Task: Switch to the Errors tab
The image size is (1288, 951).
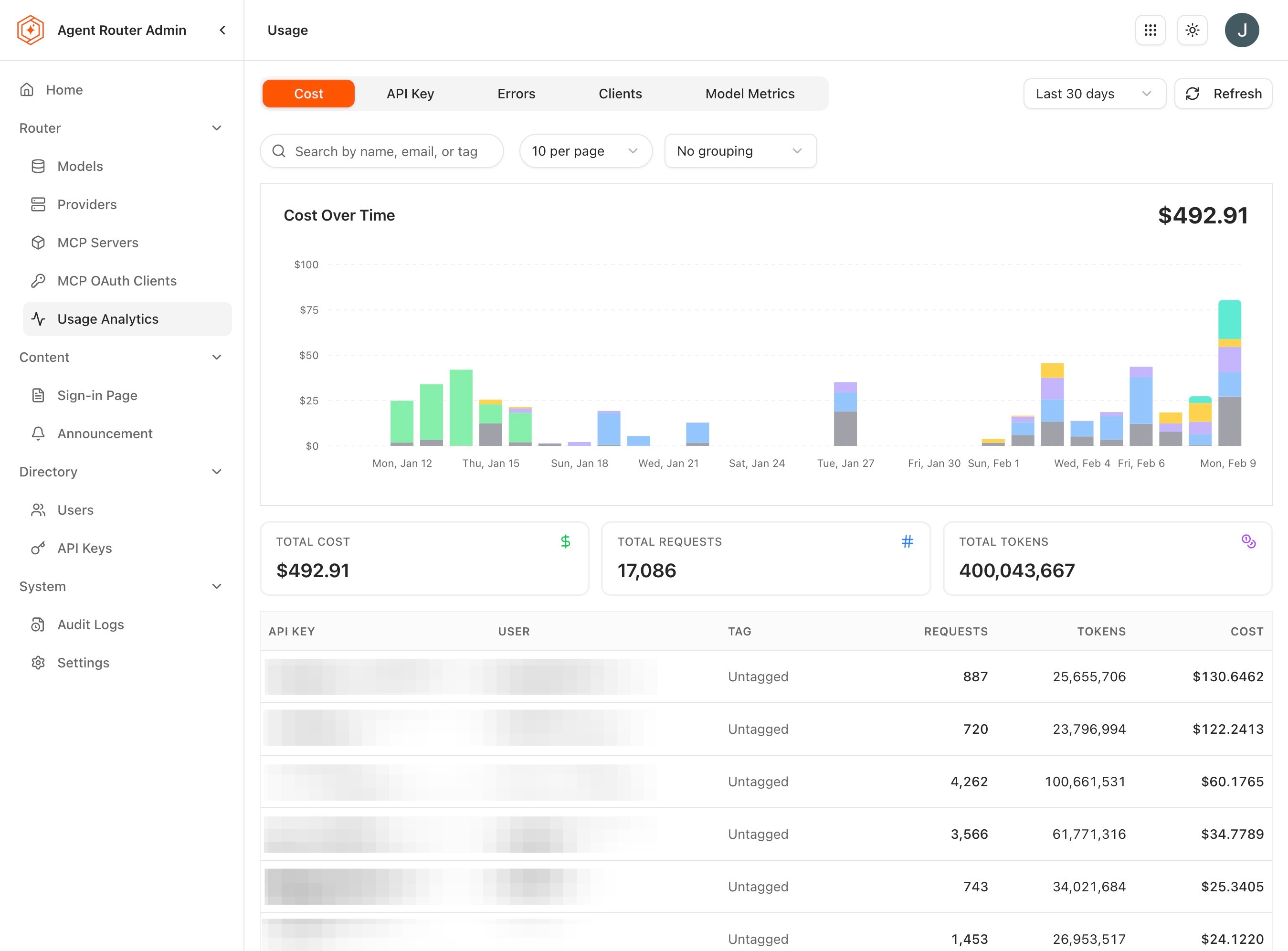Action: (x=516, y=94)
